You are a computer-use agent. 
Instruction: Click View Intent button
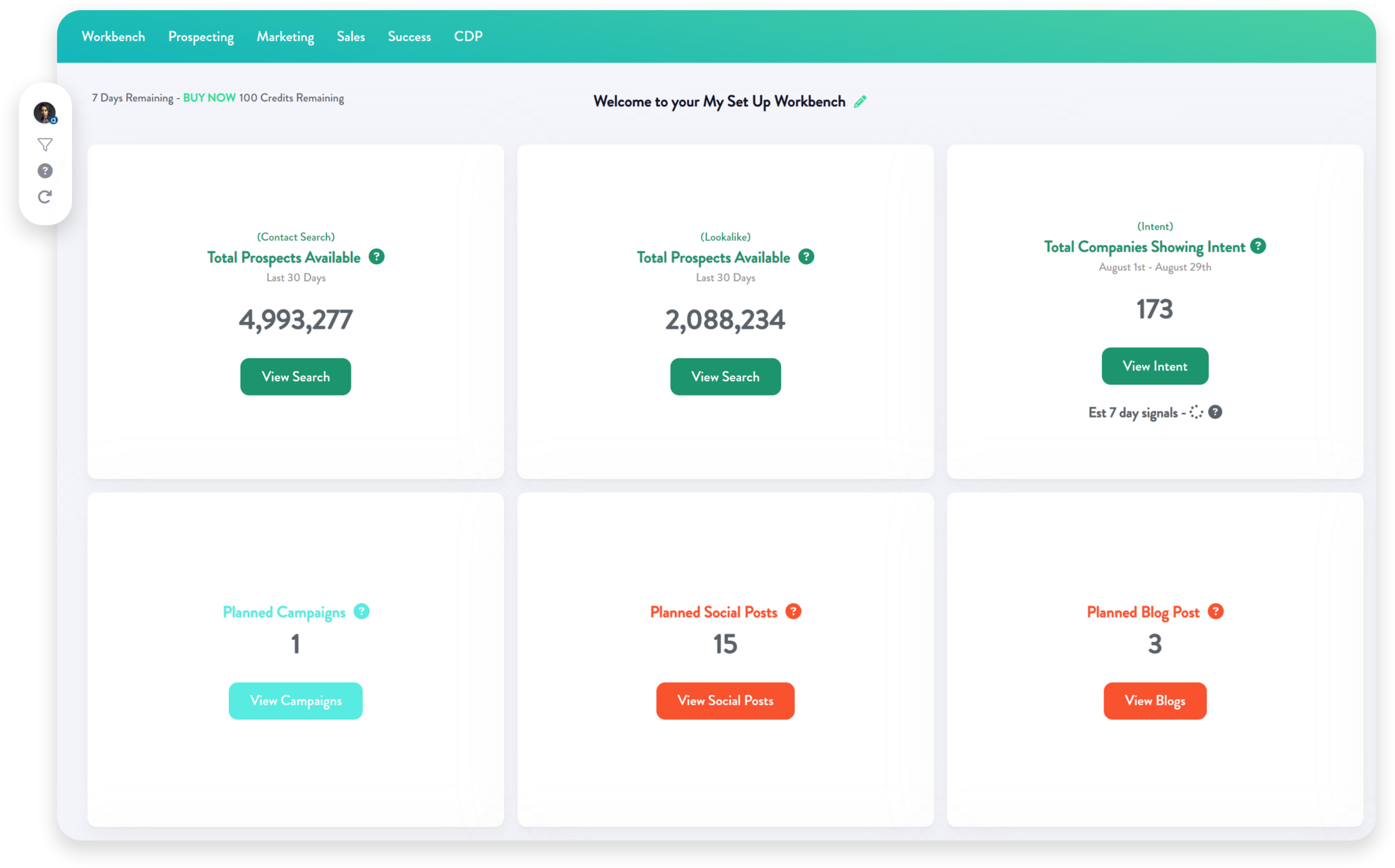click(x=1154, y=366)
